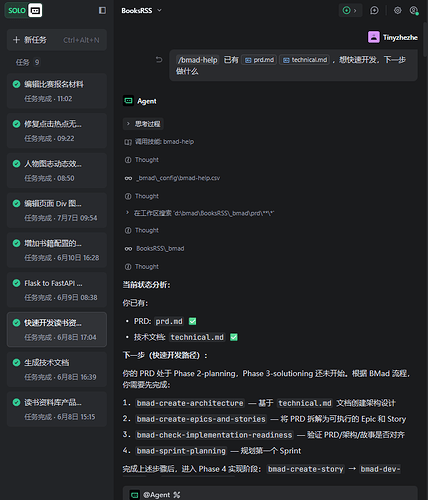The width and height of the screenshot is (428, 500).
Task: Select the 快速开发读书资 task
Action: (57, 330)
